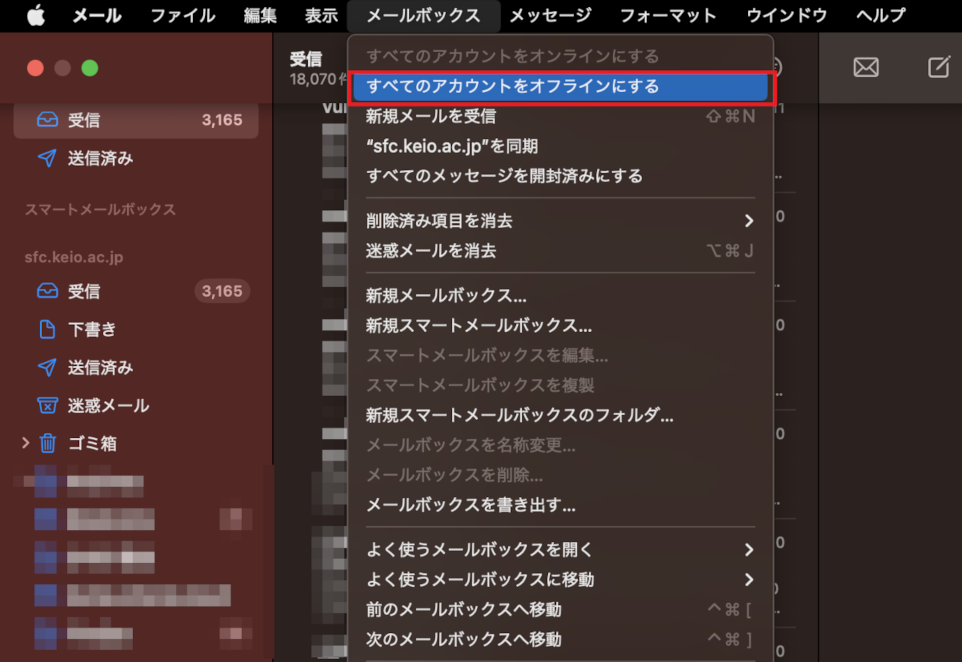Expand the ゴミ箱 folder disclosure arrow
962x662 pixels.
pos(25,442)
